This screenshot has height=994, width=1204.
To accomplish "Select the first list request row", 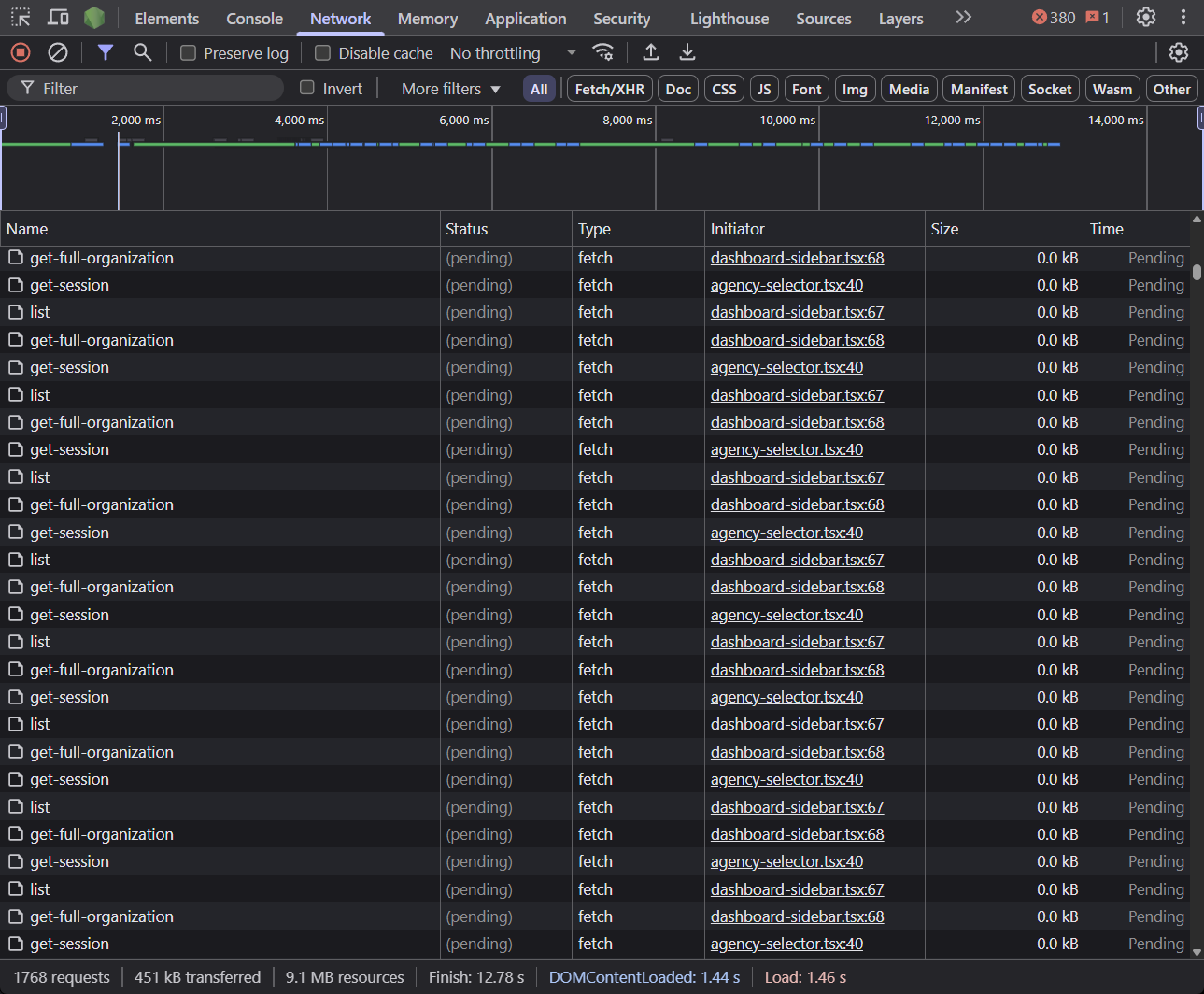I will coord(594,312).
